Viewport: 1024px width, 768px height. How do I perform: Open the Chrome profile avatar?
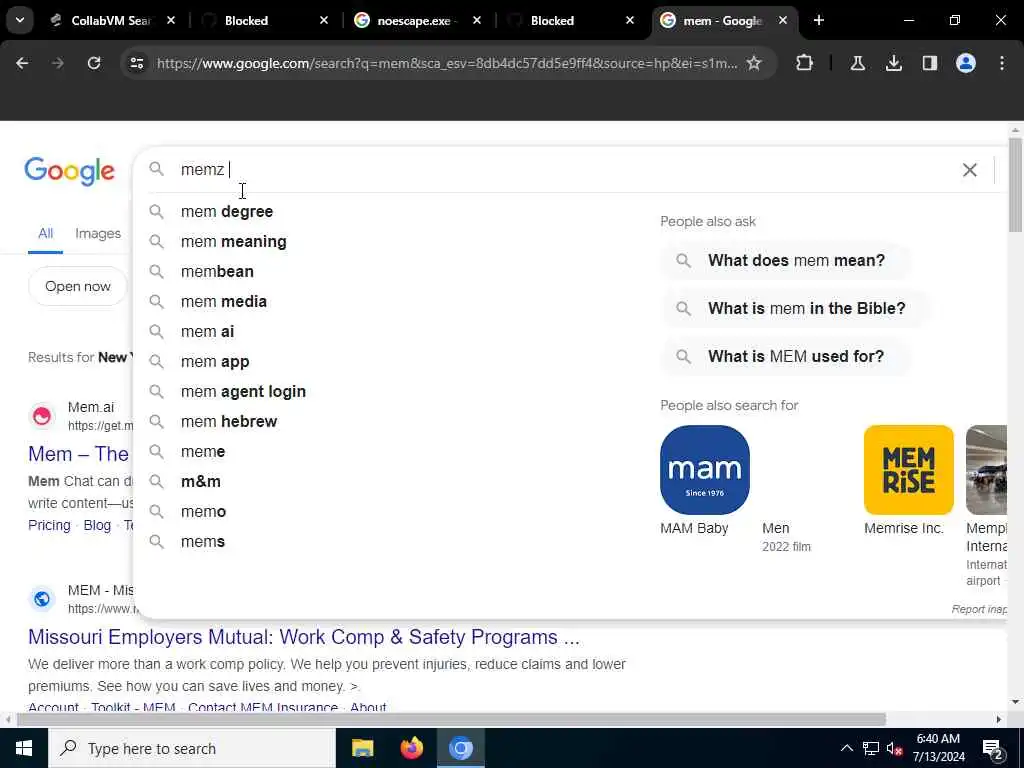point(966,63)
